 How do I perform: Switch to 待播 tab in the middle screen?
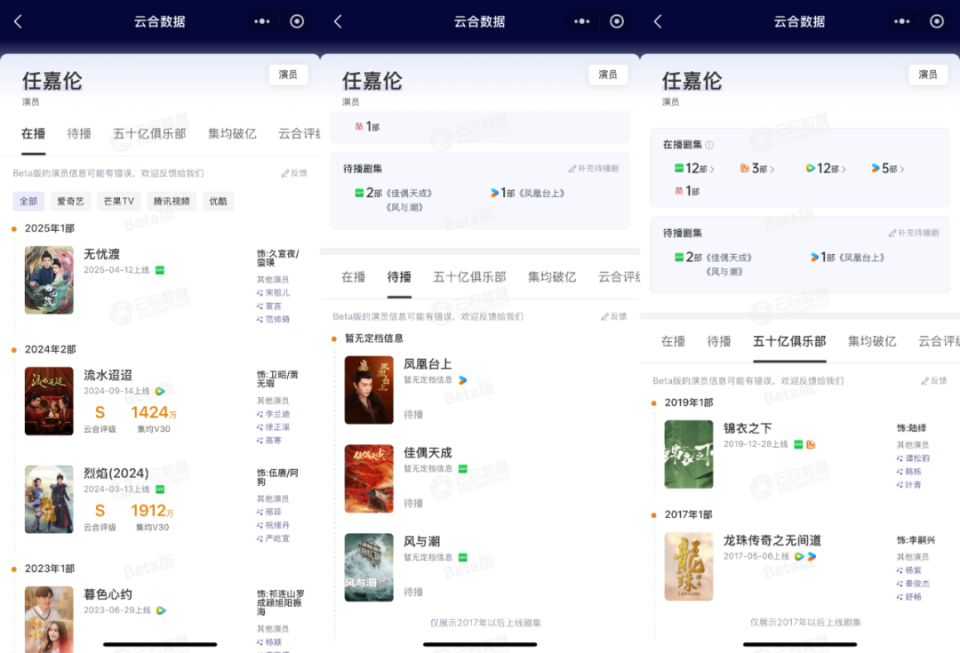point(399,277)
